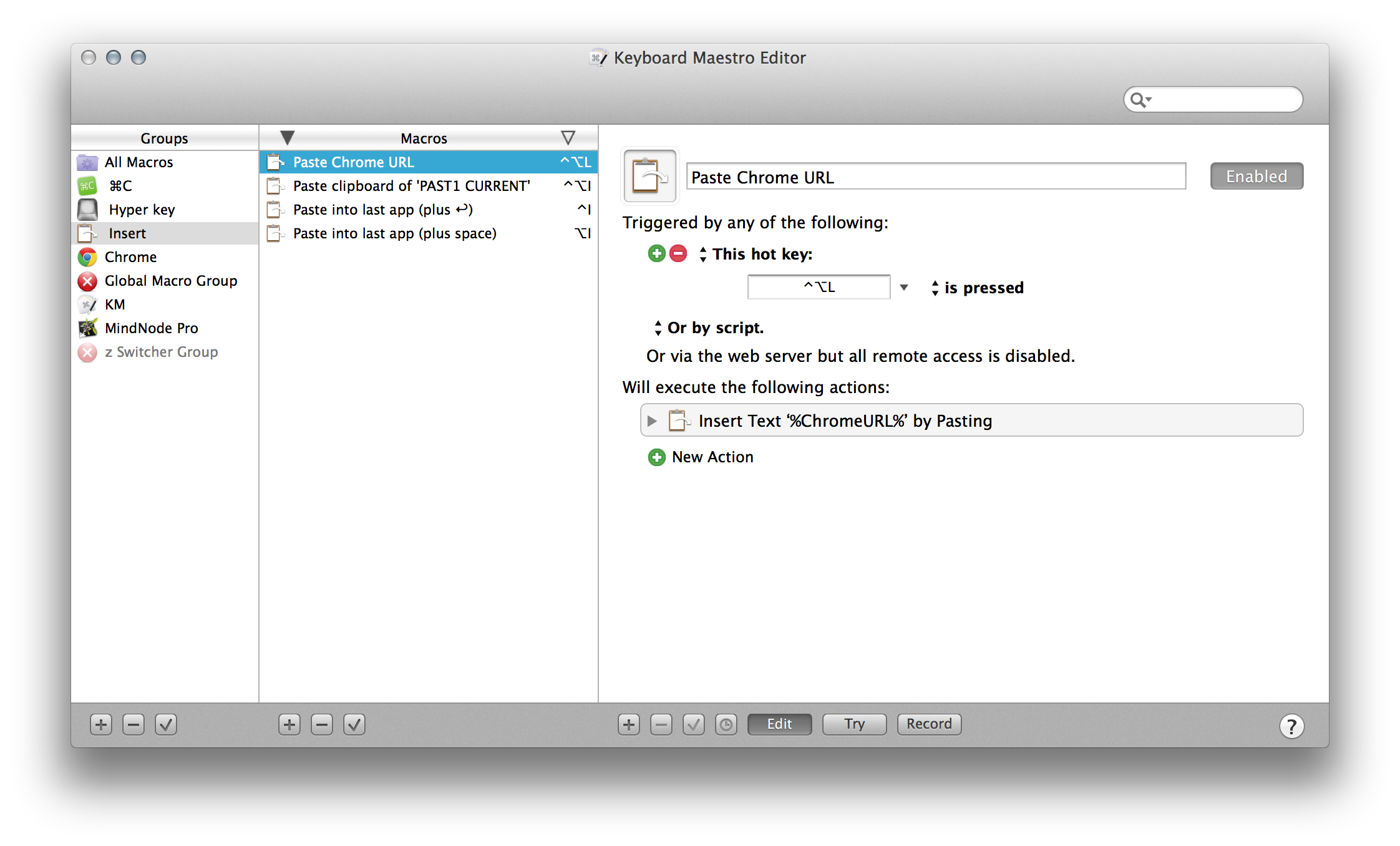
Task: Click the Try button
Action: tap(854, 724)
